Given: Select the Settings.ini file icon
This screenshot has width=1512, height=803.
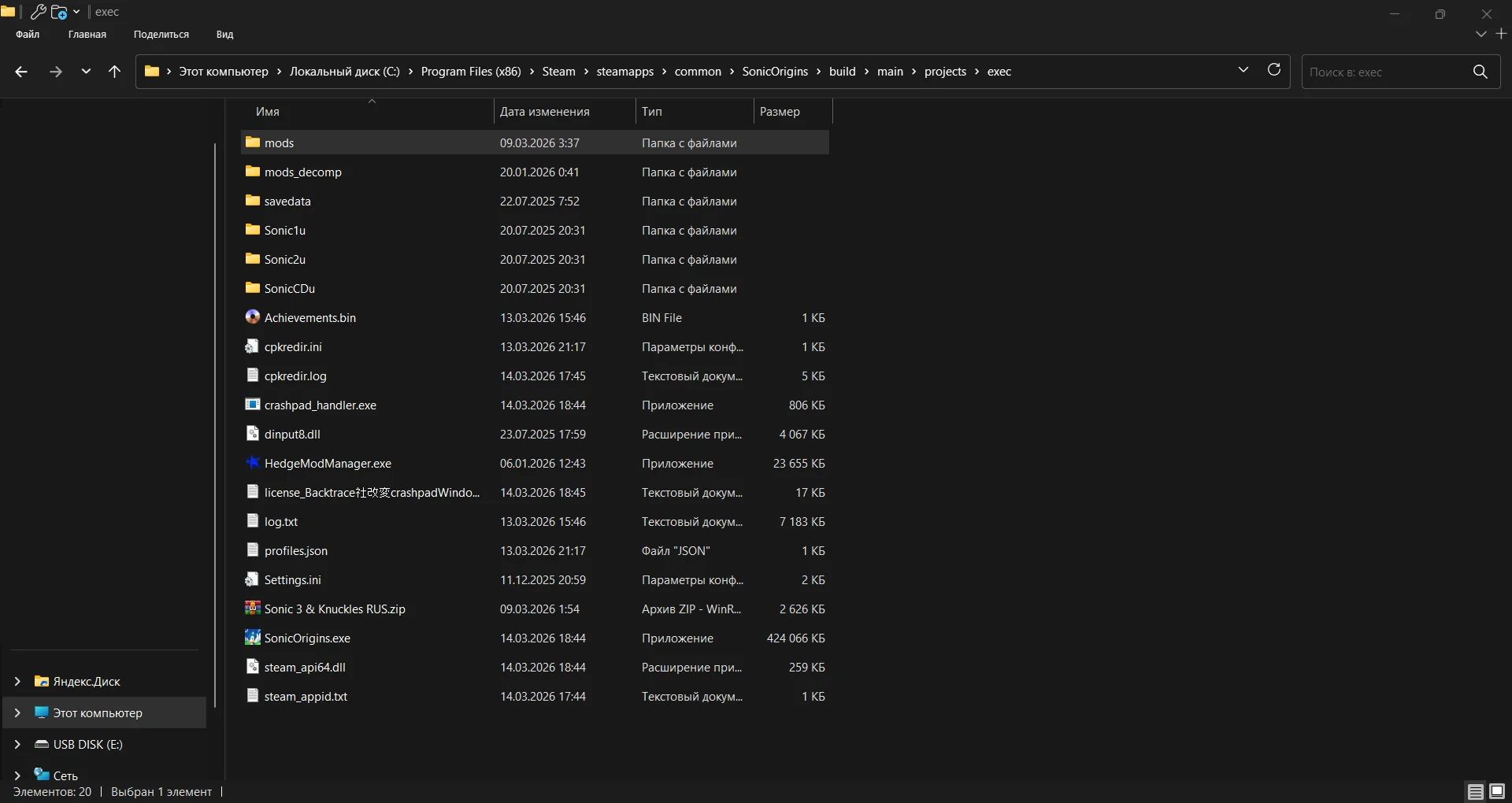Looking at the screenshot, I should click(253, 579).
